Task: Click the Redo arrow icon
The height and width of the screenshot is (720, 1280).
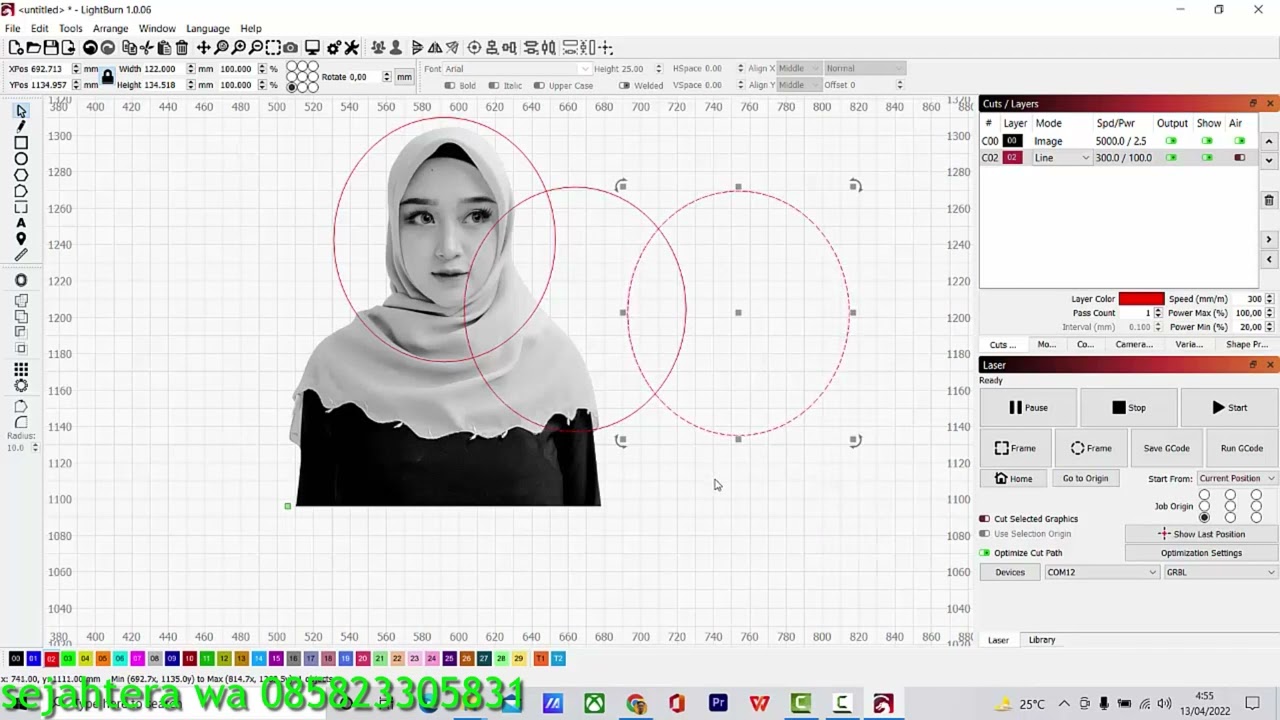Action: [107, 47]
